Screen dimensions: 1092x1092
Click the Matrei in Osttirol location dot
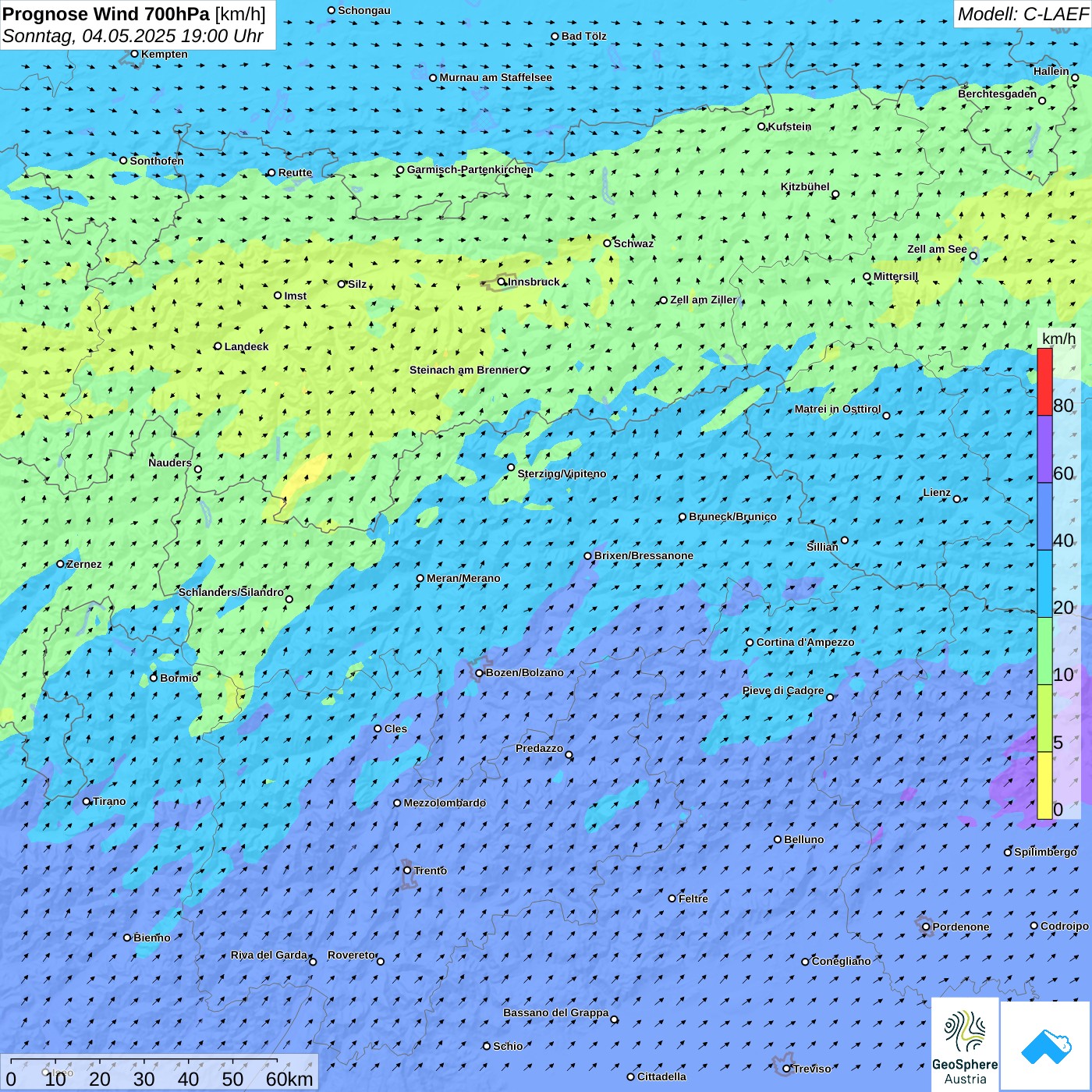pos(886,416)
